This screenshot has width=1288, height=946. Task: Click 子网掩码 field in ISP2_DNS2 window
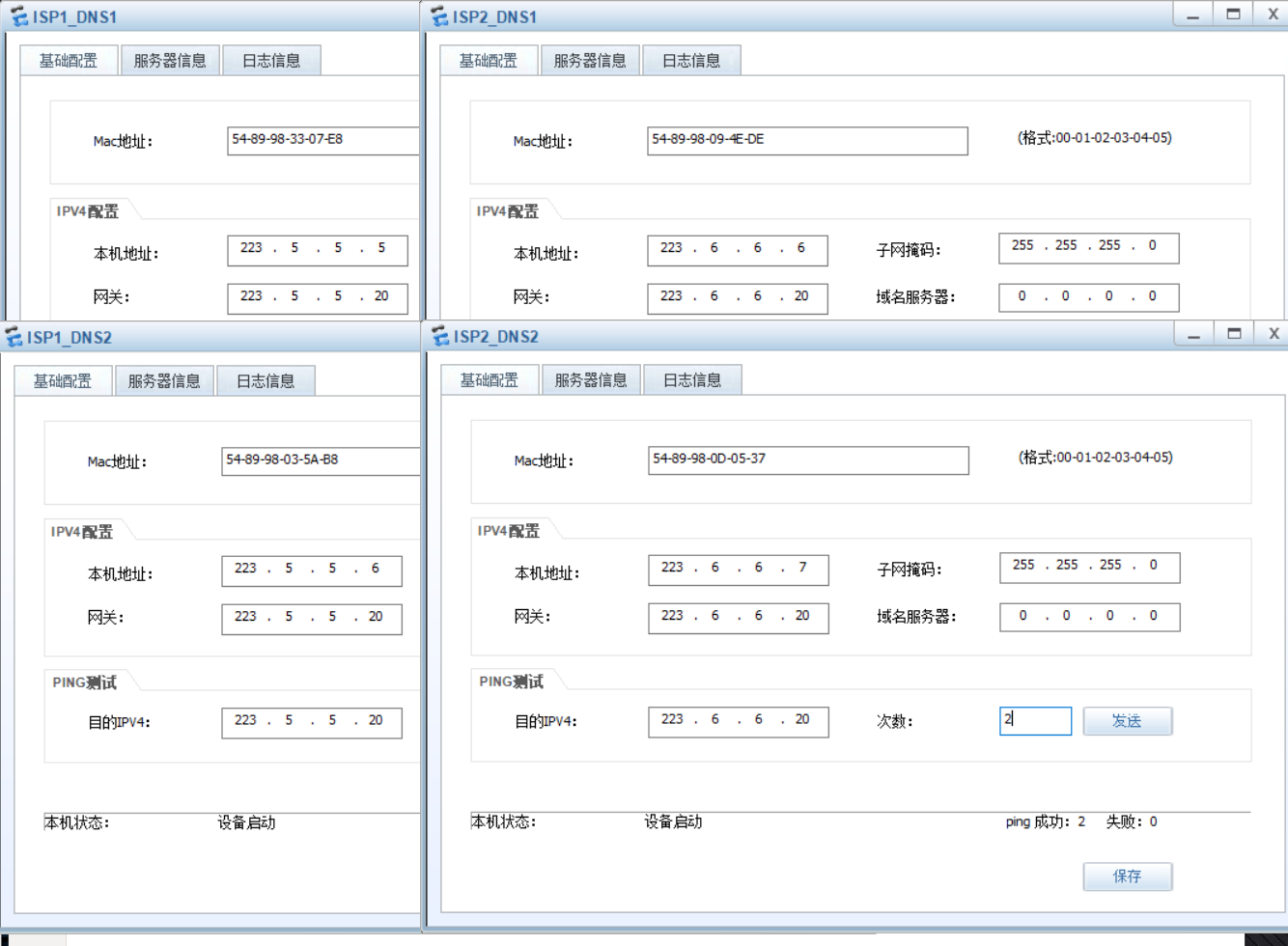coord(1090,567)
